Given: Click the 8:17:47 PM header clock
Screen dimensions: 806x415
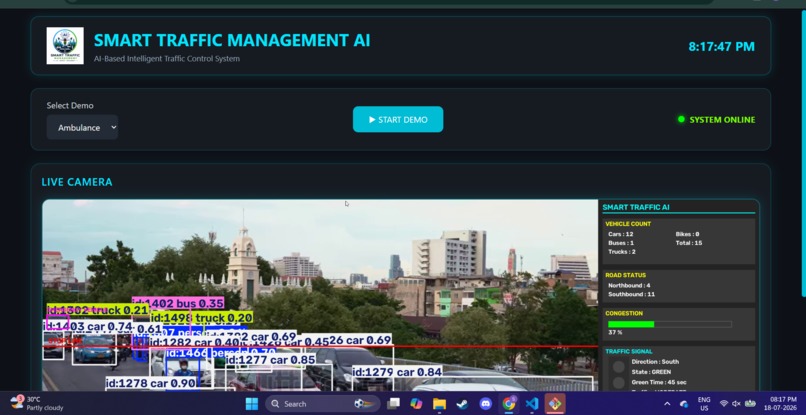Looking at the screenshot, I should pos(722,46).
